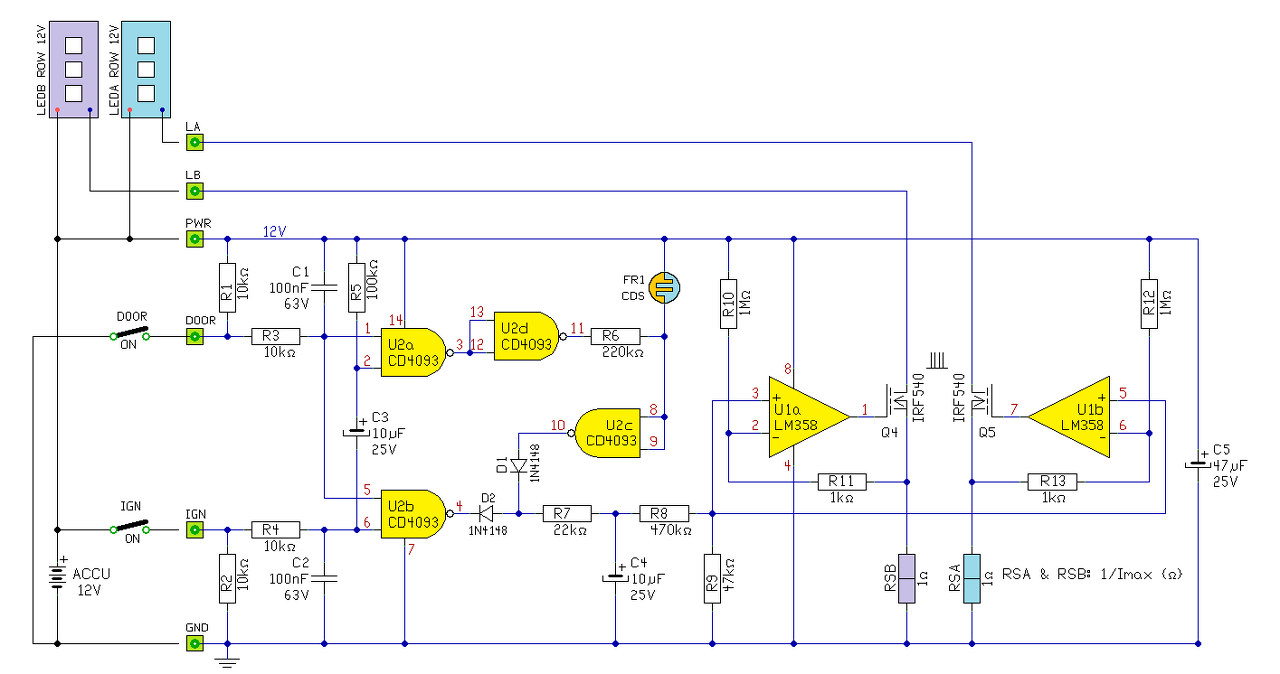The width and height of the screenshot is (1280, 674).
Task: Click the PWR terminal connector
Action: click(x=195, y=239)
